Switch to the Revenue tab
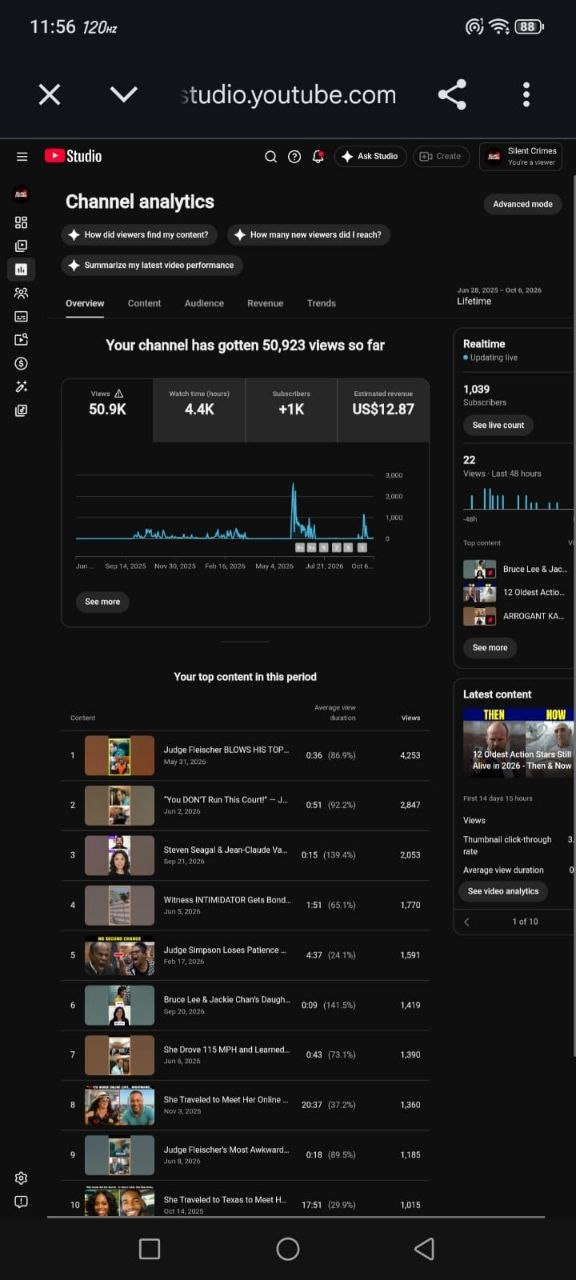Viewport: 576px width, 1280px height. (x=265, y=303)
